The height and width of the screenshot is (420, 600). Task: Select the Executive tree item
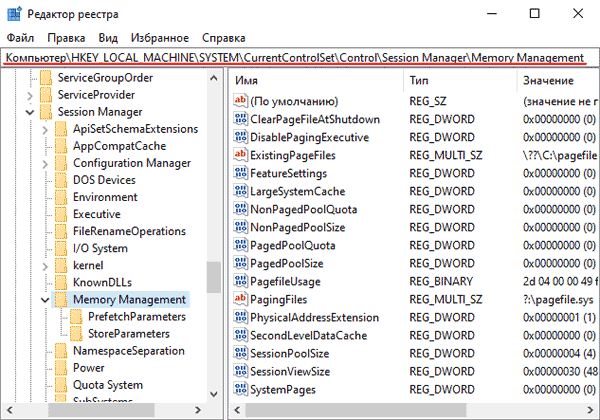click(97, 214)
